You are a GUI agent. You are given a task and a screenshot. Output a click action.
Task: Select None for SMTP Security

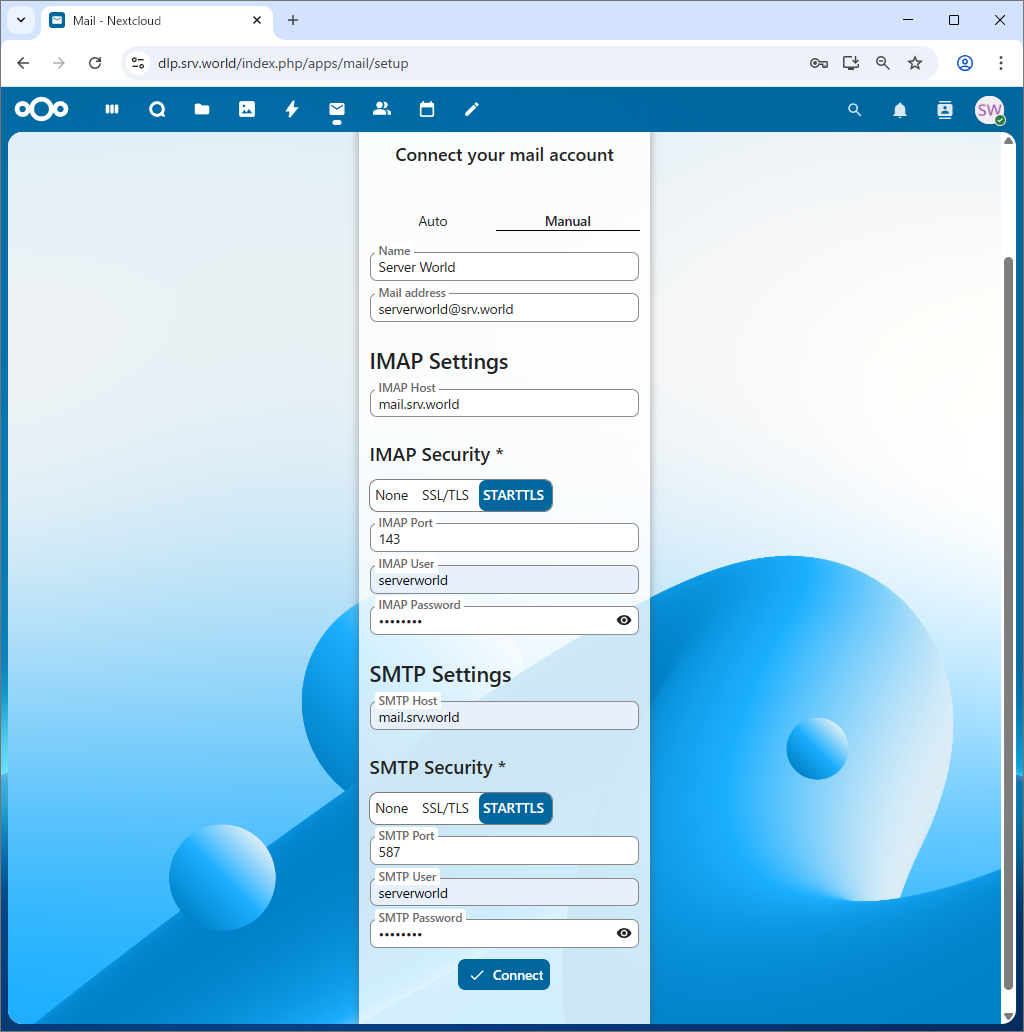pos(391,808)
